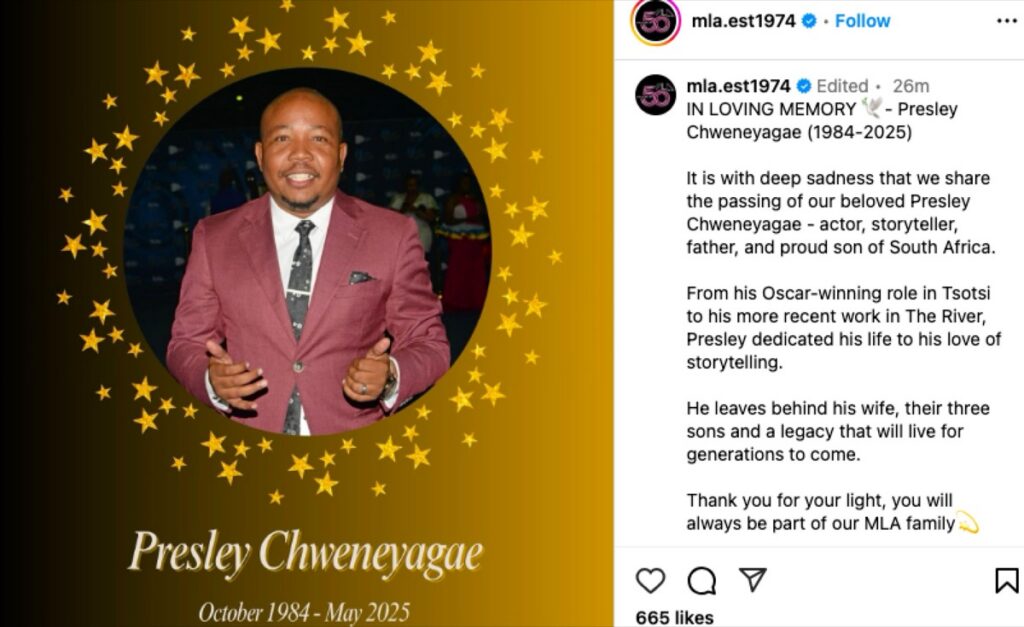Click the circular portrait photo in the post image
Screen dimensions: 1024x627
[x=307, y=251]
